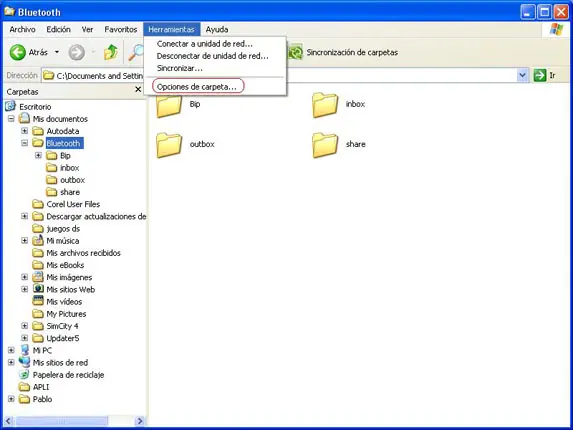Select Corel User Files in tree

point(73,204)
